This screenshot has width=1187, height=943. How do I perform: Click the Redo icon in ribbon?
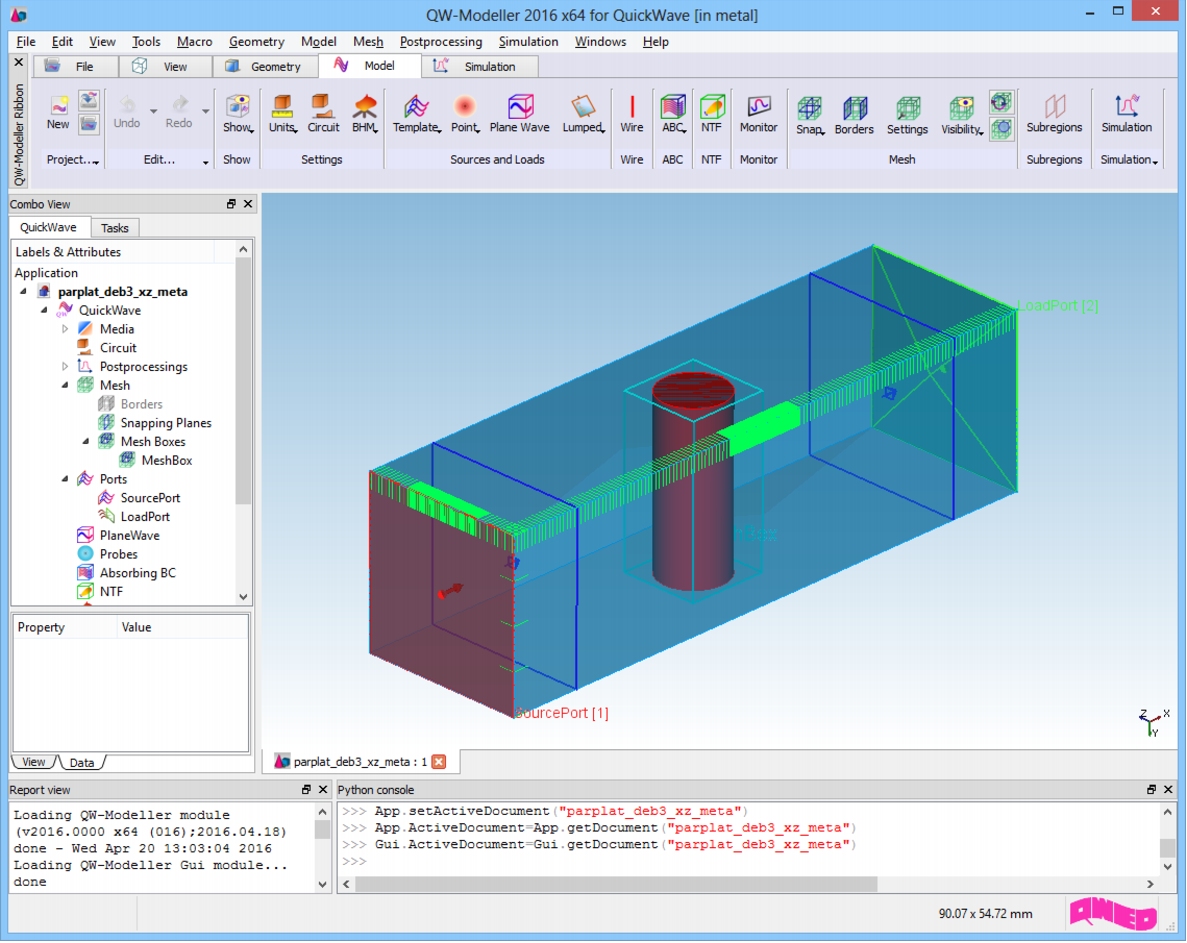pos(179,104)
